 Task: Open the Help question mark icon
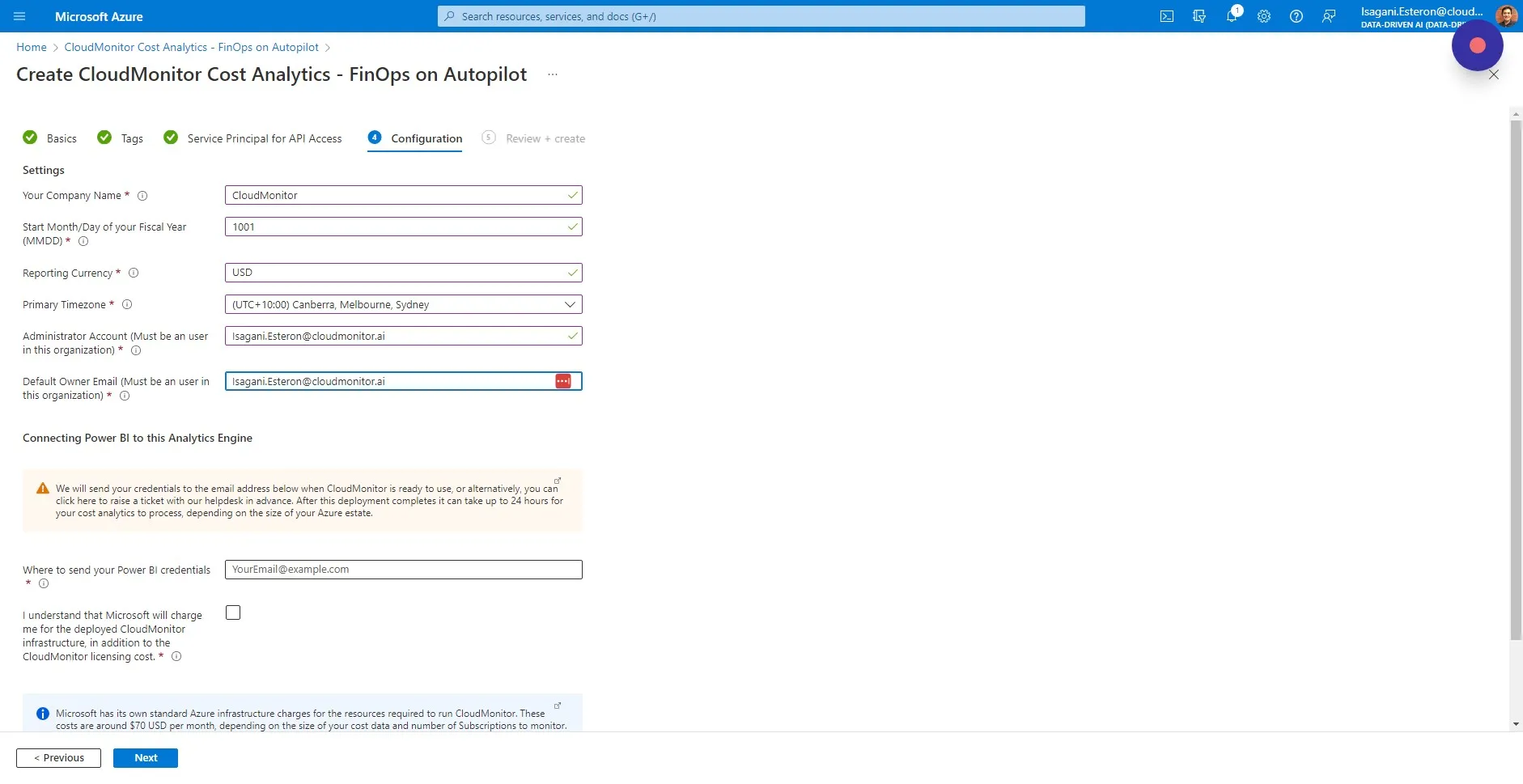click(x=1296, y=16)
